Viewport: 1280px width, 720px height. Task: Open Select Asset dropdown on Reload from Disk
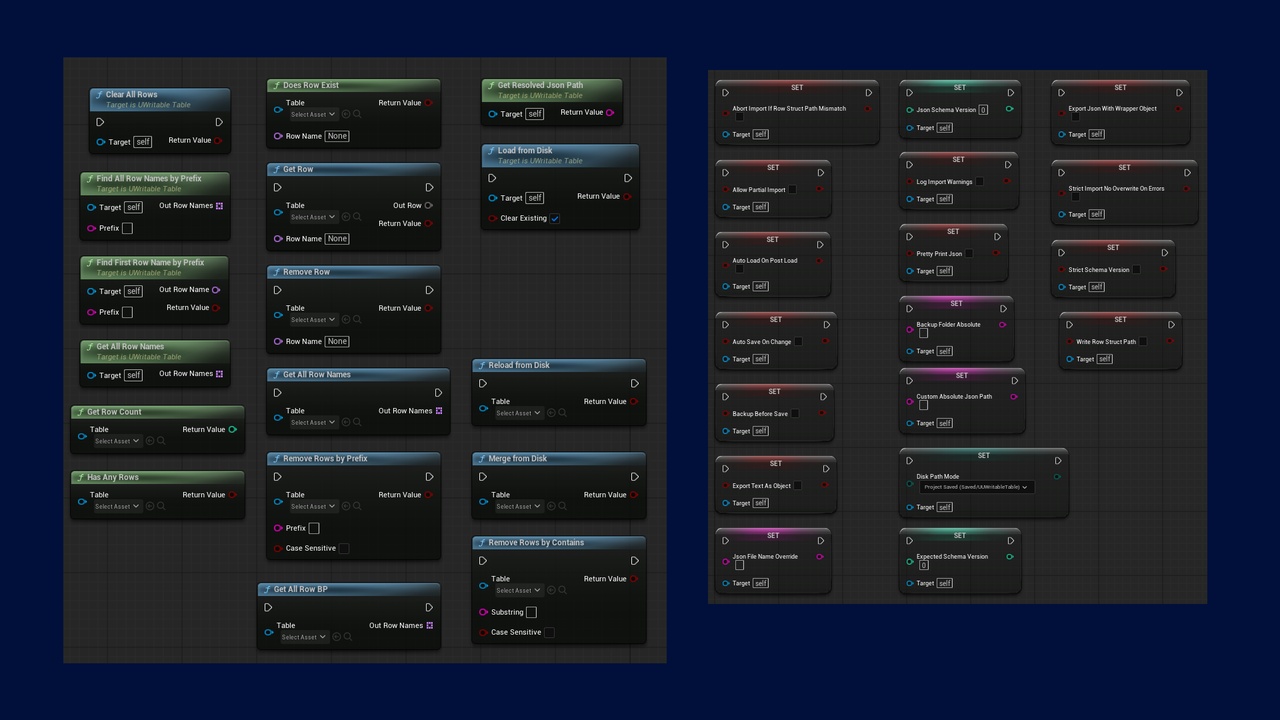(519, 413)
